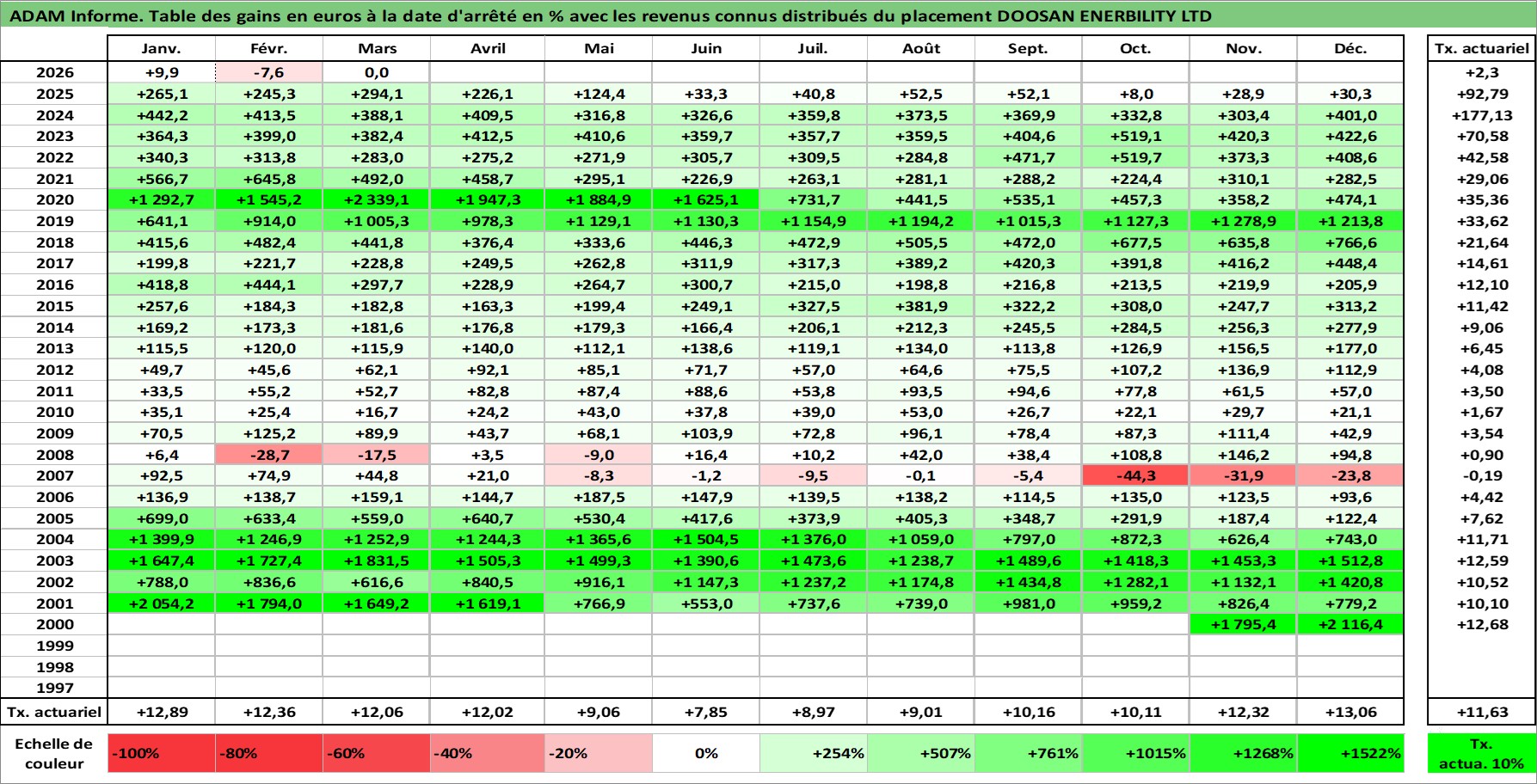Click the 2025 March cell +294,1
Viewport: 1537px width, 784px height.
377,94
